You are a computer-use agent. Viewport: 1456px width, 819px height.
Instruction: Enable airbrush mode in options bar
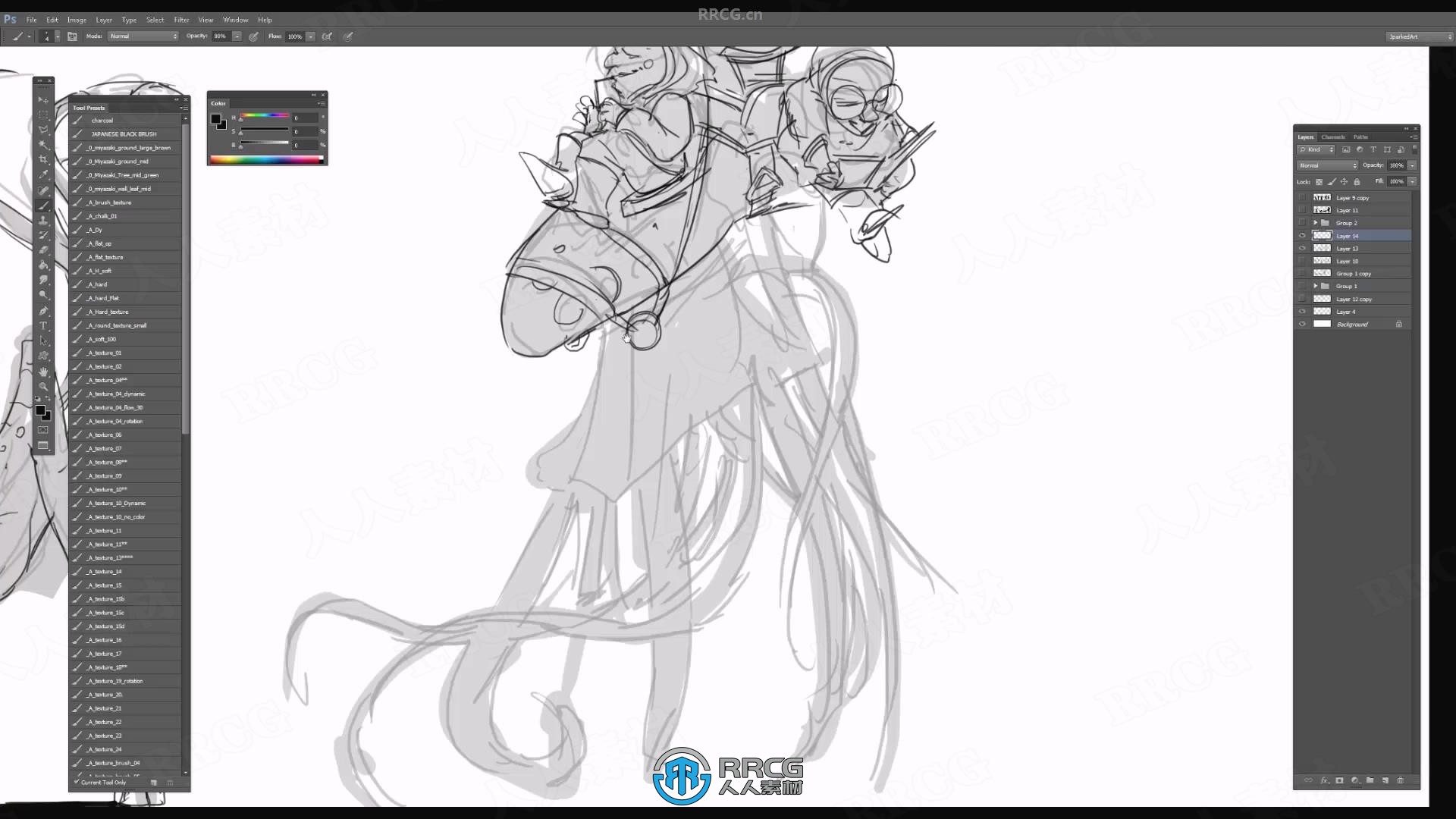pos(327,36)
